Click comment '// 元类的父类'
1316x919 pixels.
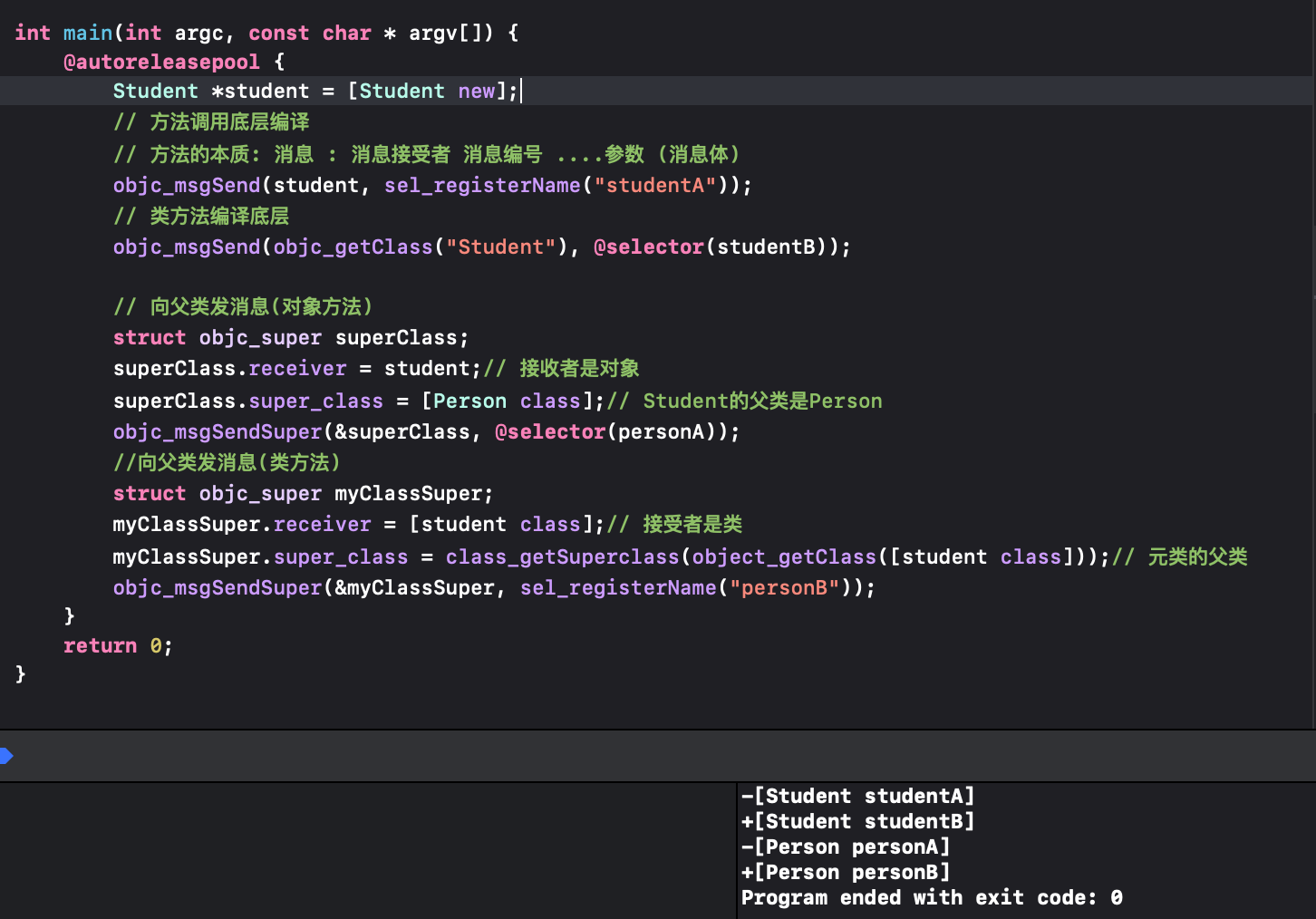pos(1180,556)
